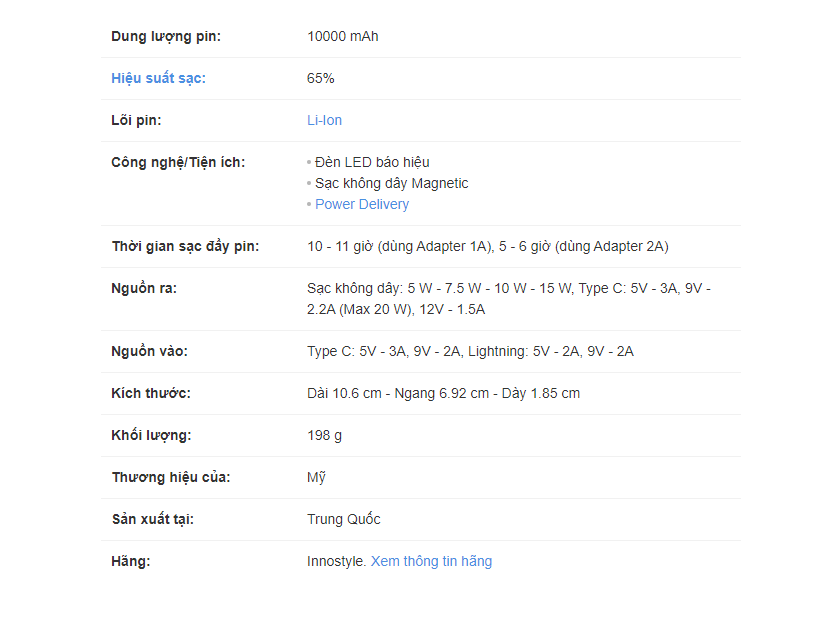Open the Li-Ion battery core link
Image resolution: width=838 pixels, height=620 pixels.
click(324, 120)
